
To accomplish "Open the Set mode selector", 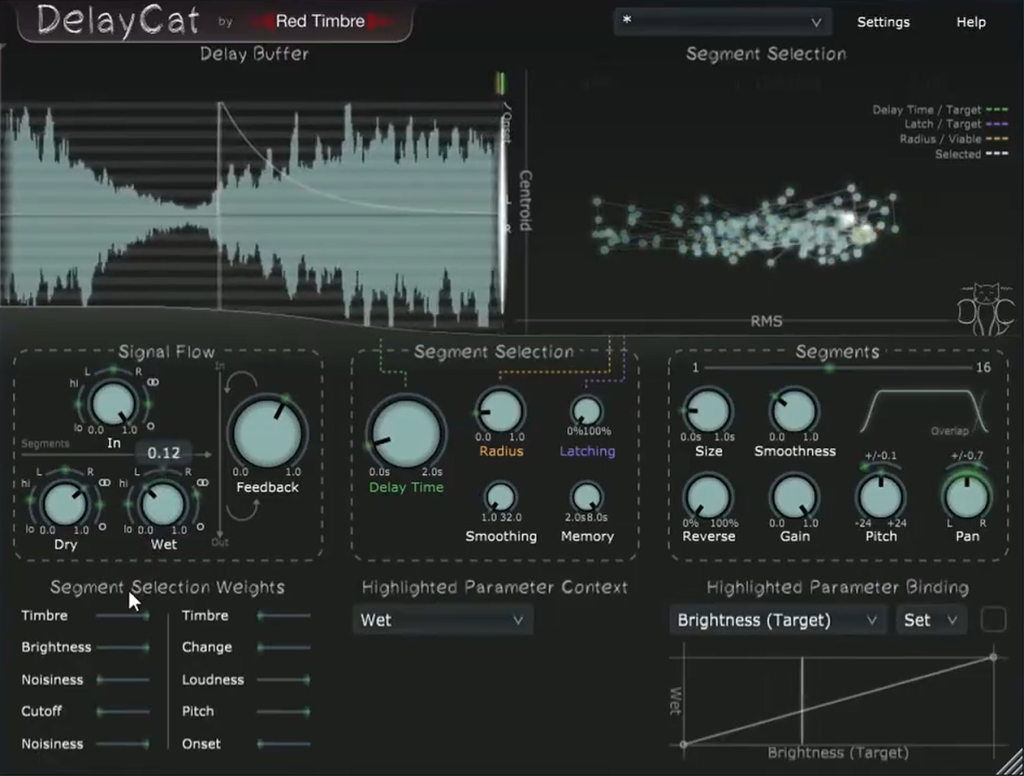I will pyautogui.click(x=930, y=619).
